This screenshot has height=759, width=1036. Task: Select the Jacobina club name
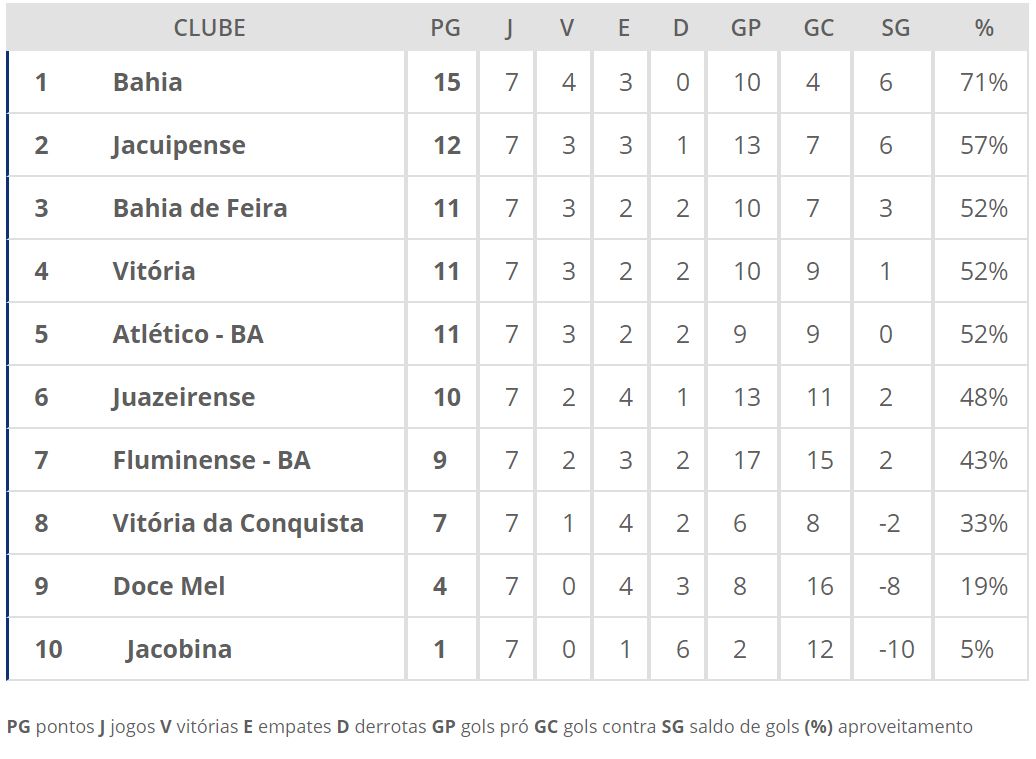click(179, 649)
